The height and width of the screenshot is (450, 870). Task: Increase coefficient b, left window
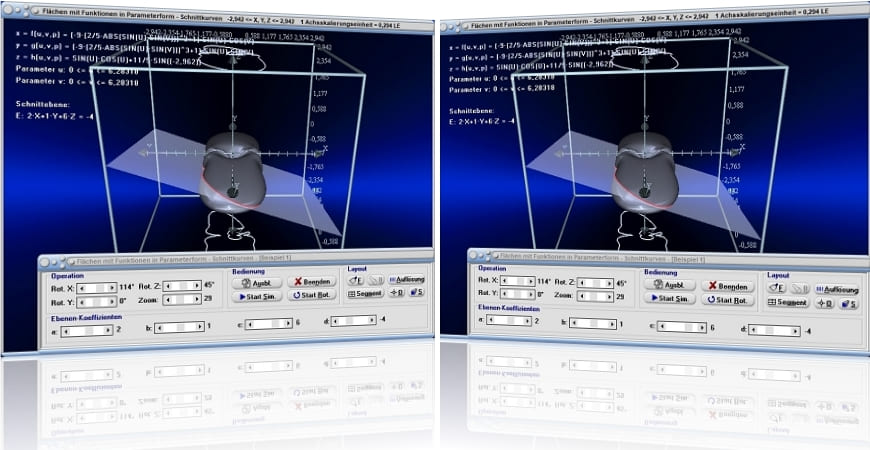(200, 327)
